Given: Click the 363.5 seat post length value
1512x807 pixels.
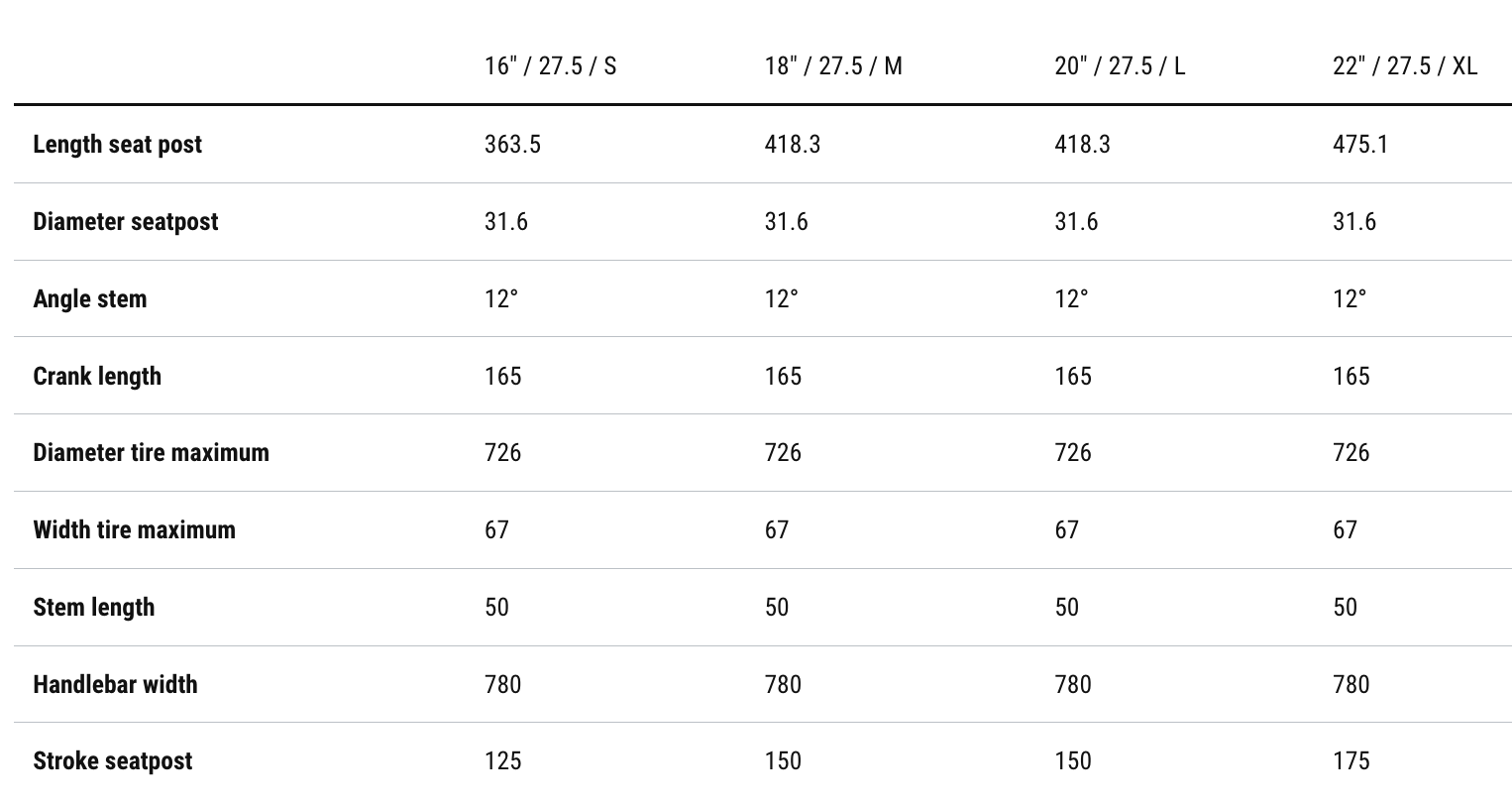Looking at the screenshot, I should coord(512,145).
